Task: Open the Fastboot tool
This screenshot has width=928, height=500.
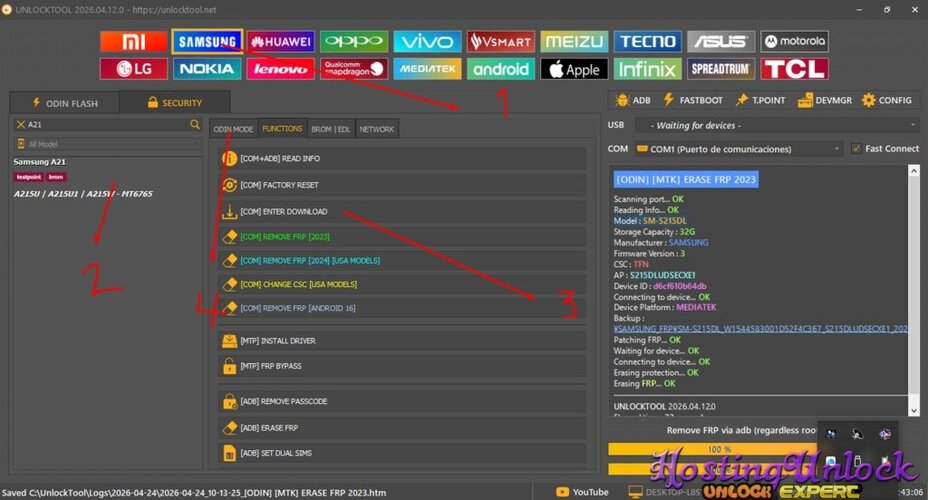Action: point(693,100)
